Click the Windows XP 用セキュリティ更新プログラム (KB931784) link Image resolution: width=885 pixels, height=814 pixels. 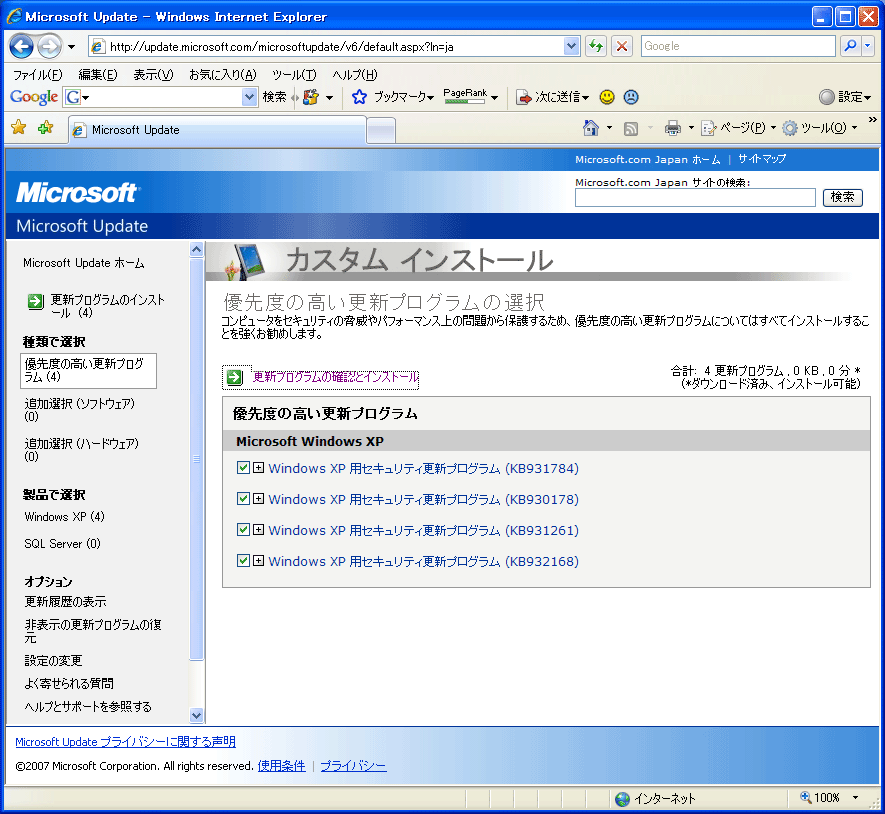pyautogui.click(x=423, y=468)
